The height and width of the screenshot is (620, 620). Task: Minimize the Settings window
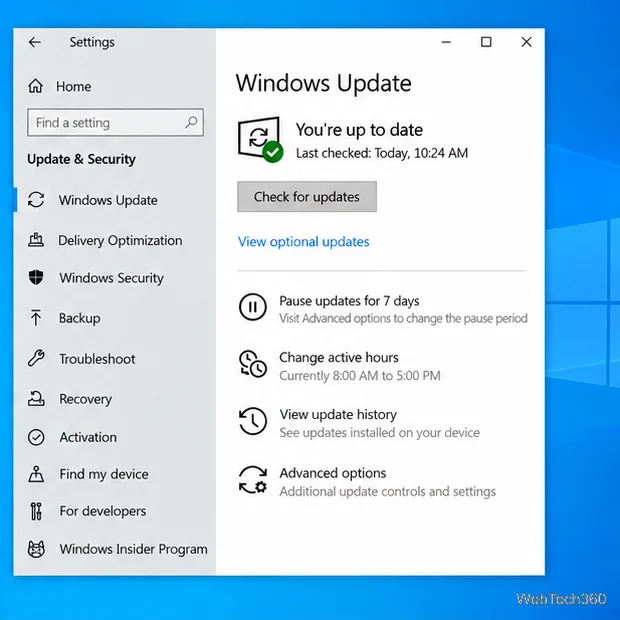point(446,42)
